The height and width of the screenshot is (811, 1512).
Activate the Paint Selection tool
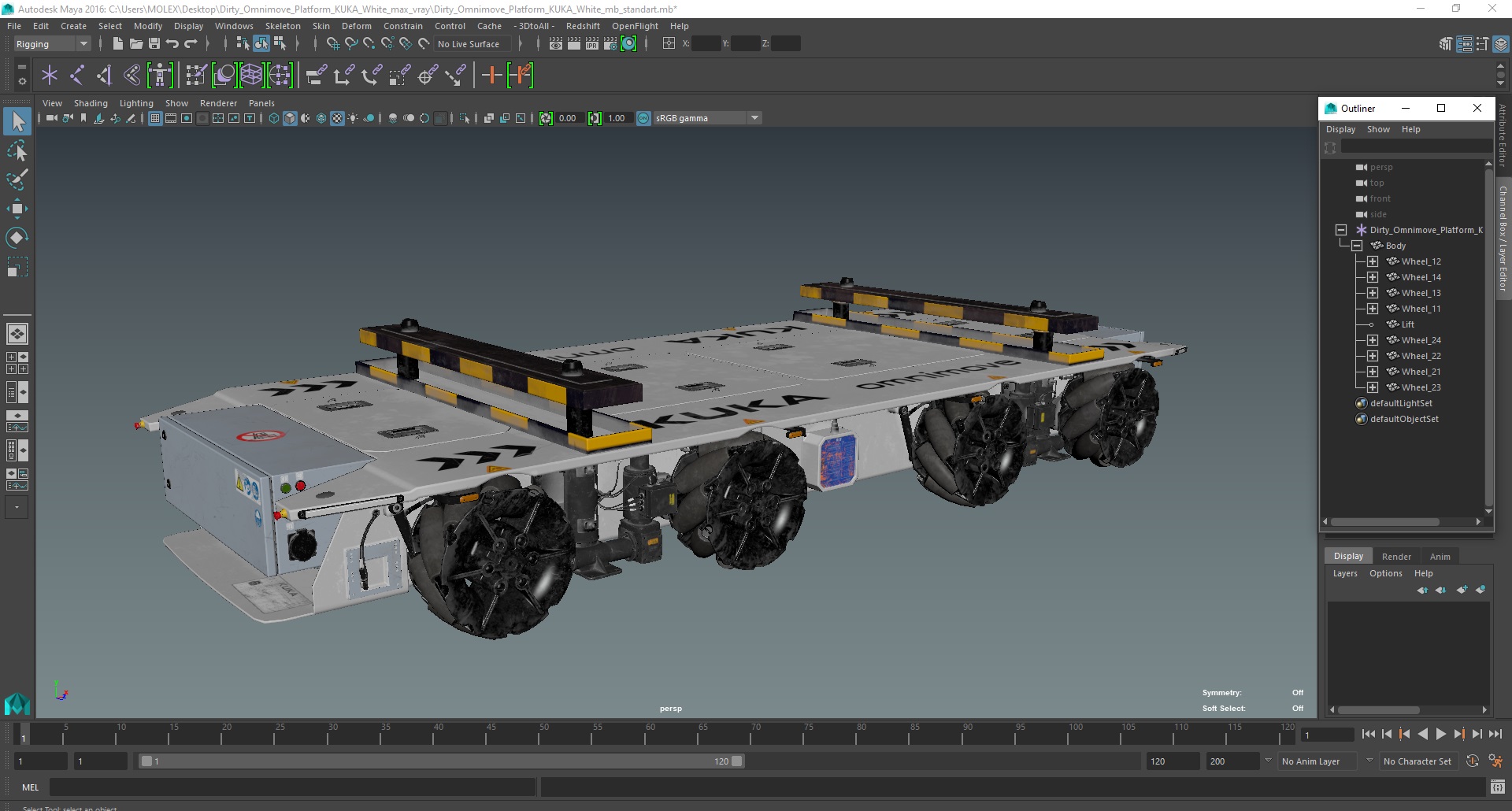pyautogui.click(x=17, y=180)
